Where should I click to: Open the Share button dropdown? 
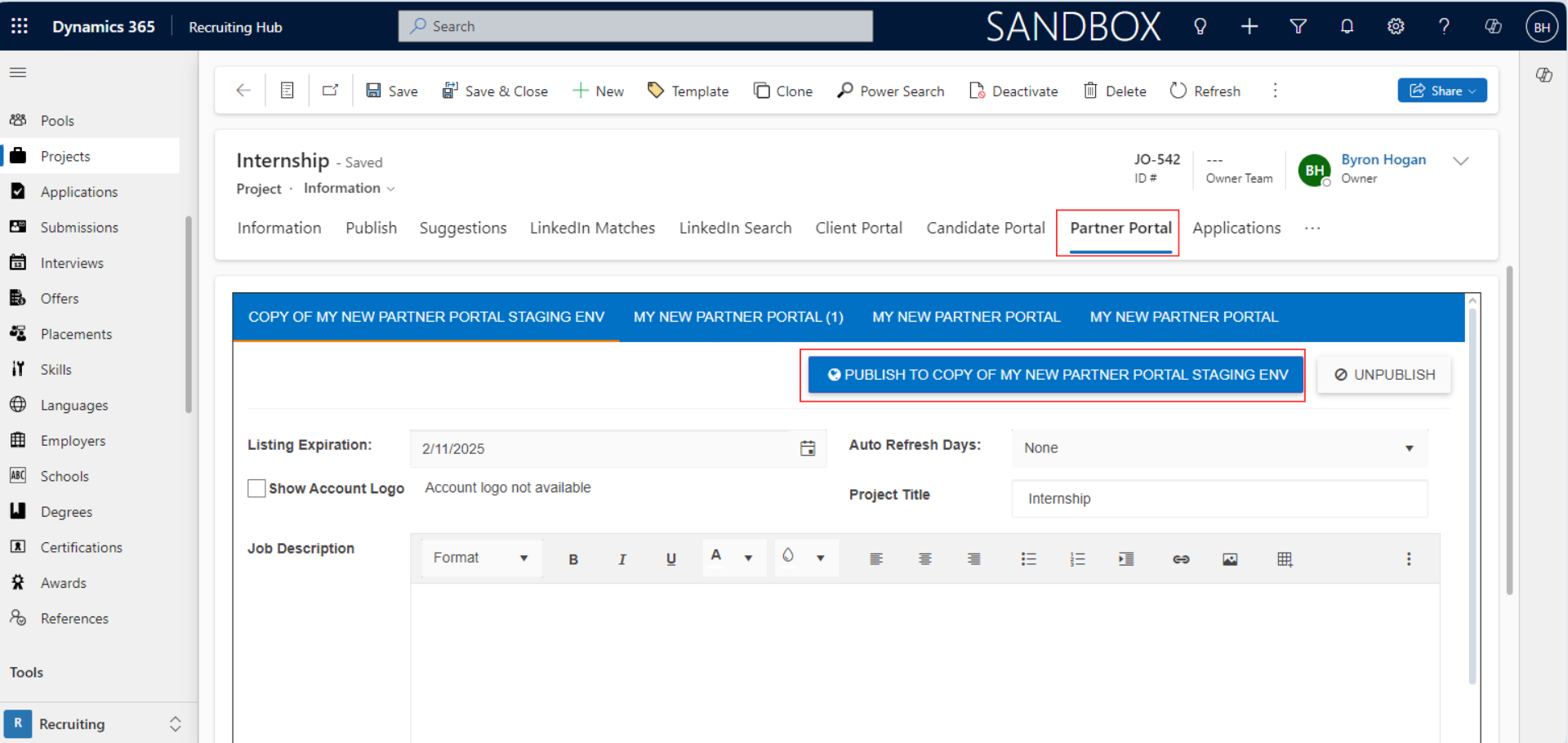point(1442,91)
